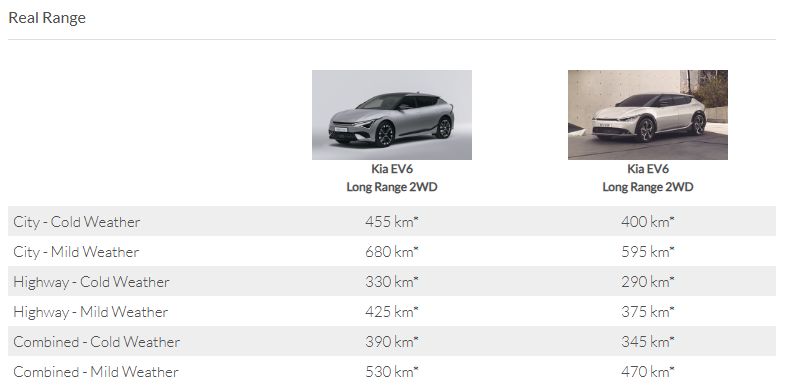This screenshot has height=391, width=786.
Task: Click the 425 km highway mild value
Action: pyautogui.click(x=391, y=312)
